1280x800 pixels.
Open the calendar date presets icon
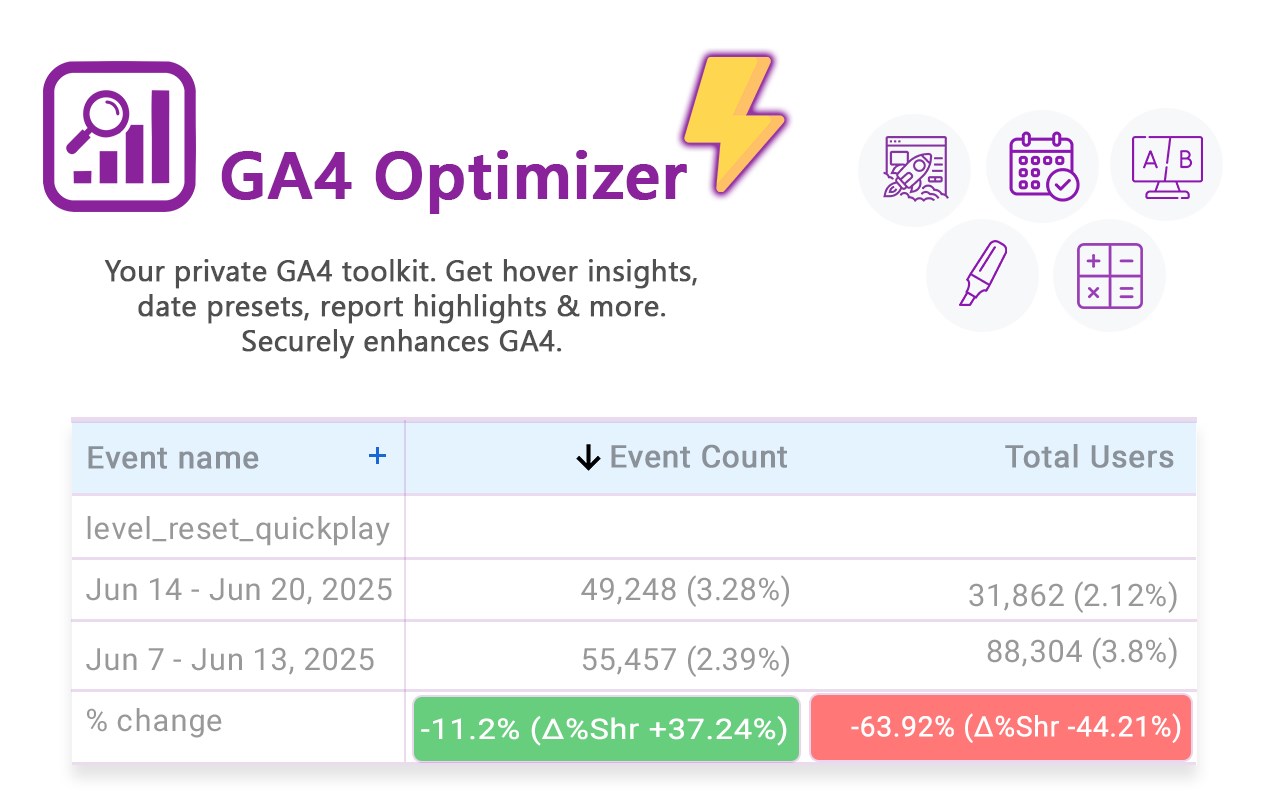(1042, 166)
